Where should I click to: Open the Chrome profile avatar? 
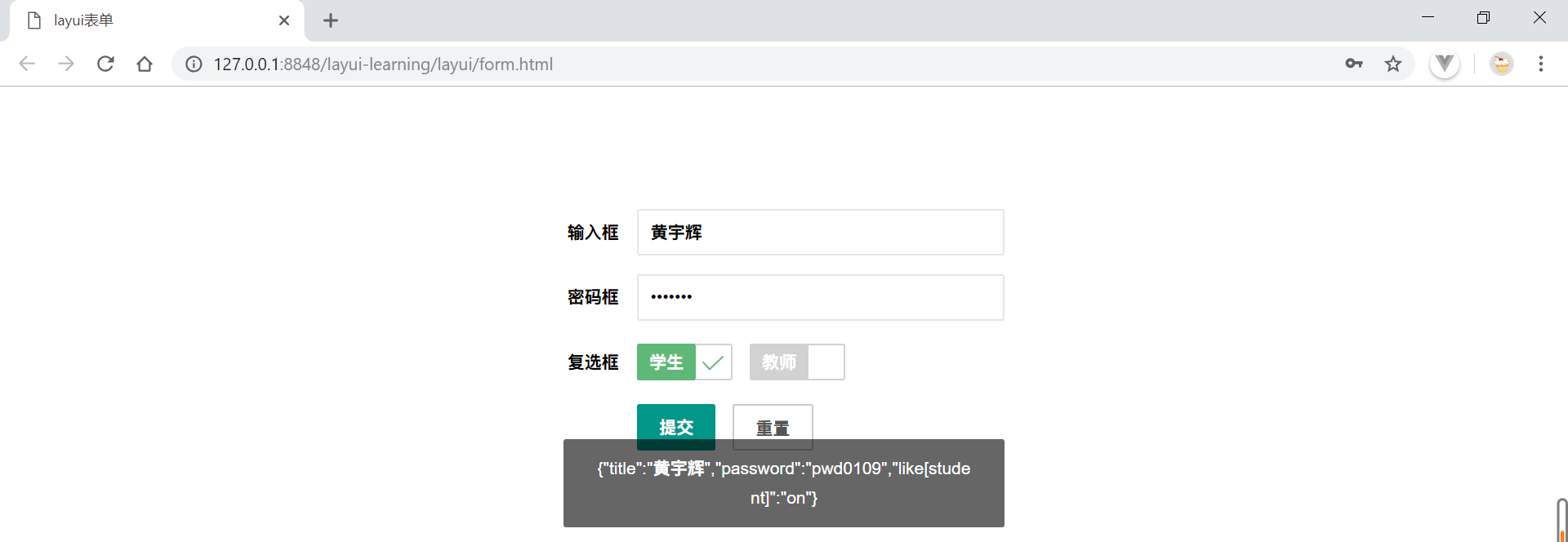point(1501,64)
